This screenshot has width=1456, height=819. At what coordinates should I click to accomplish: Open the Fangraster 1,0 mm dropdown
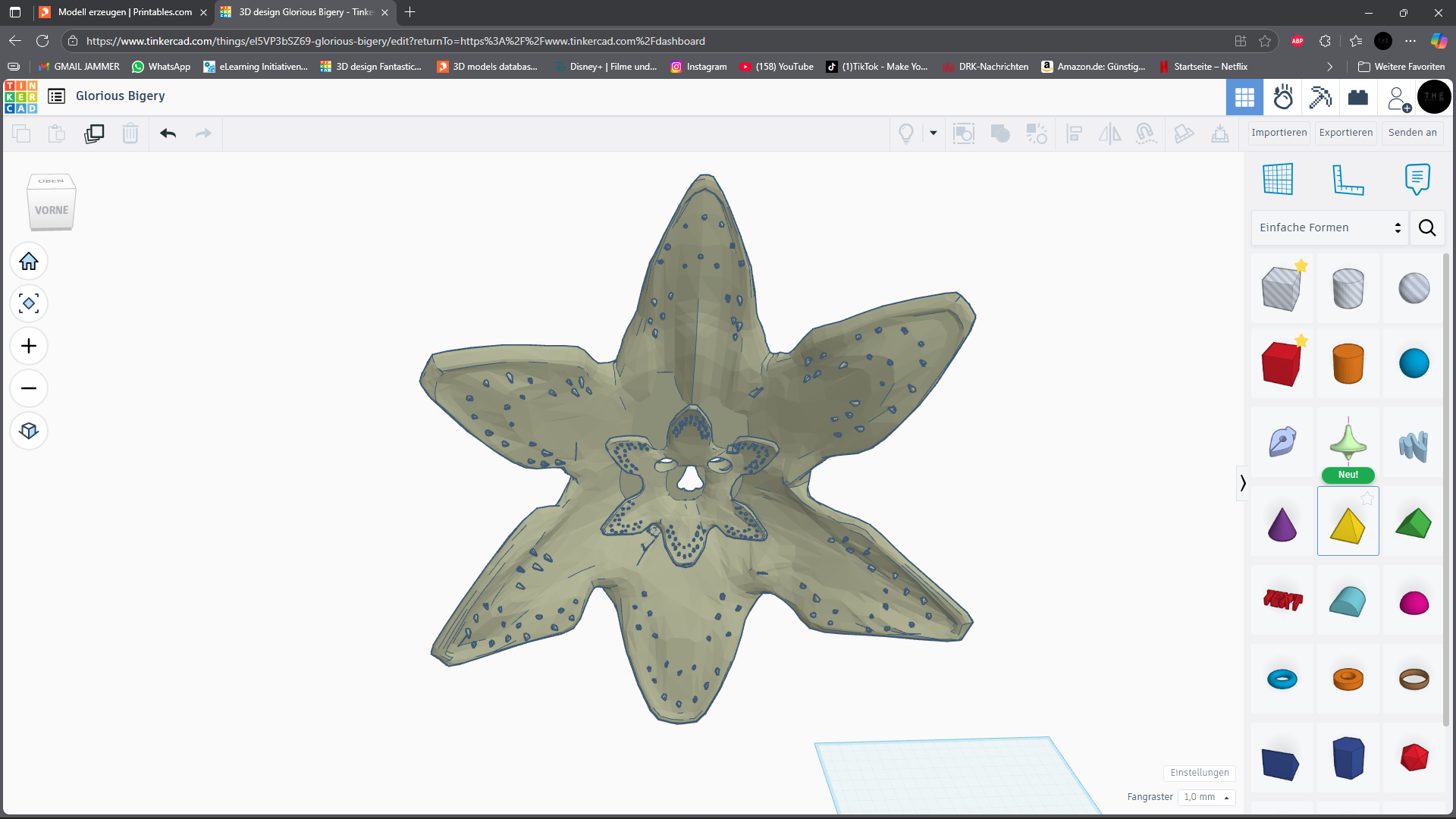tap(1207, 797)
